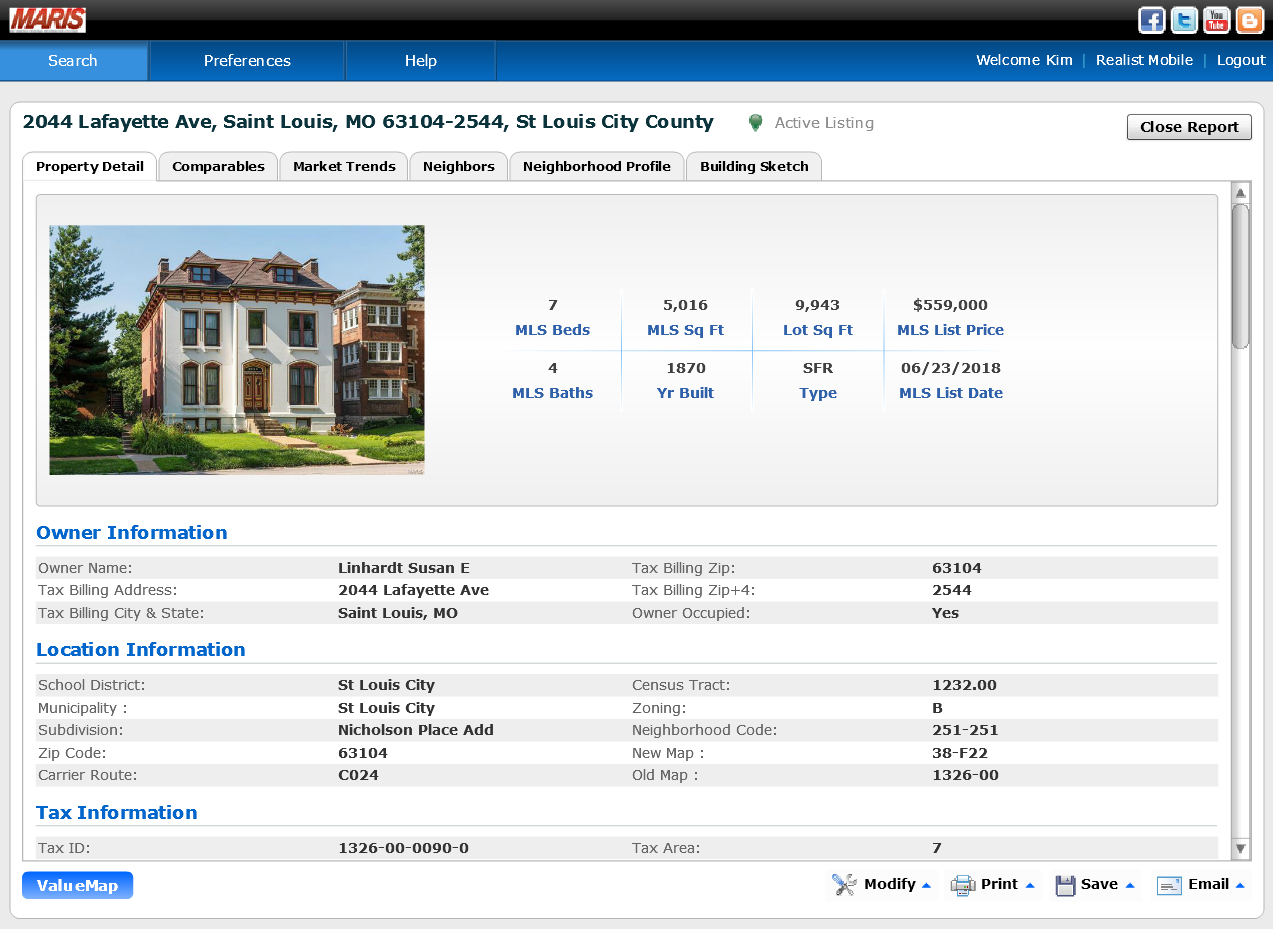This screenshot has width=1273, height=929.
Task: Click the Modify tools icon
Action: pos(845,885)
